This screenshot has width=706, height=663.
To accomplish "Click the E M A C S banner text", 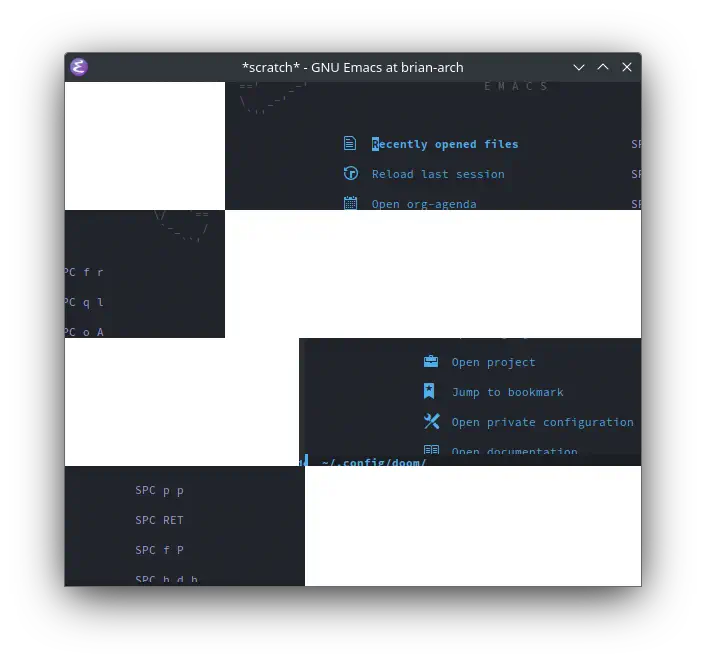I will tap(516, 86).
